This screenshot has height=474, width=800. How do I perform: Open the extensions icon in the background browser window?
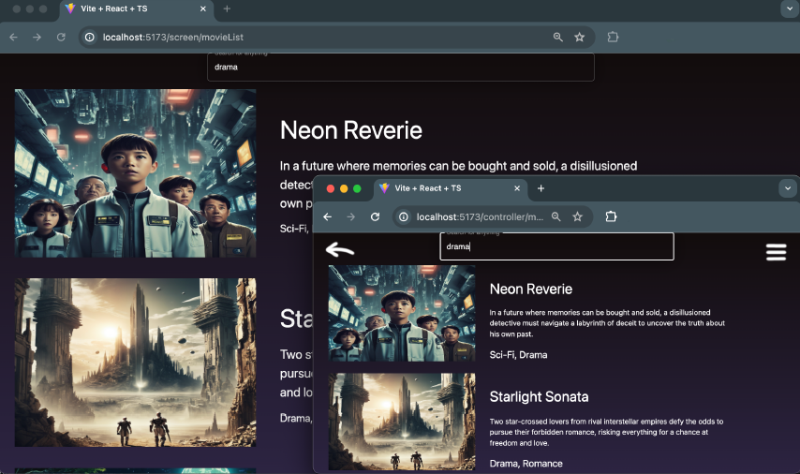pos(613,37)
